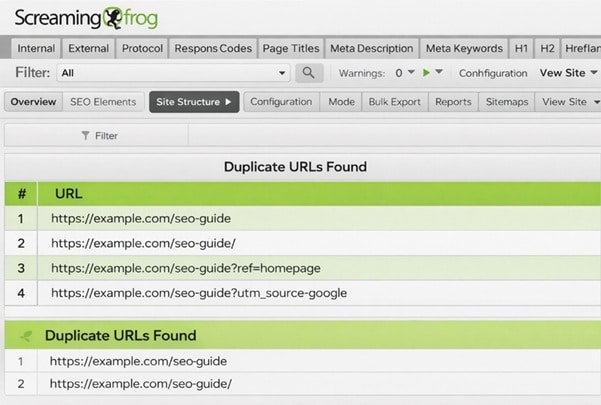Click the green play arrow icon
601x405 pixels.
point(426,72)
